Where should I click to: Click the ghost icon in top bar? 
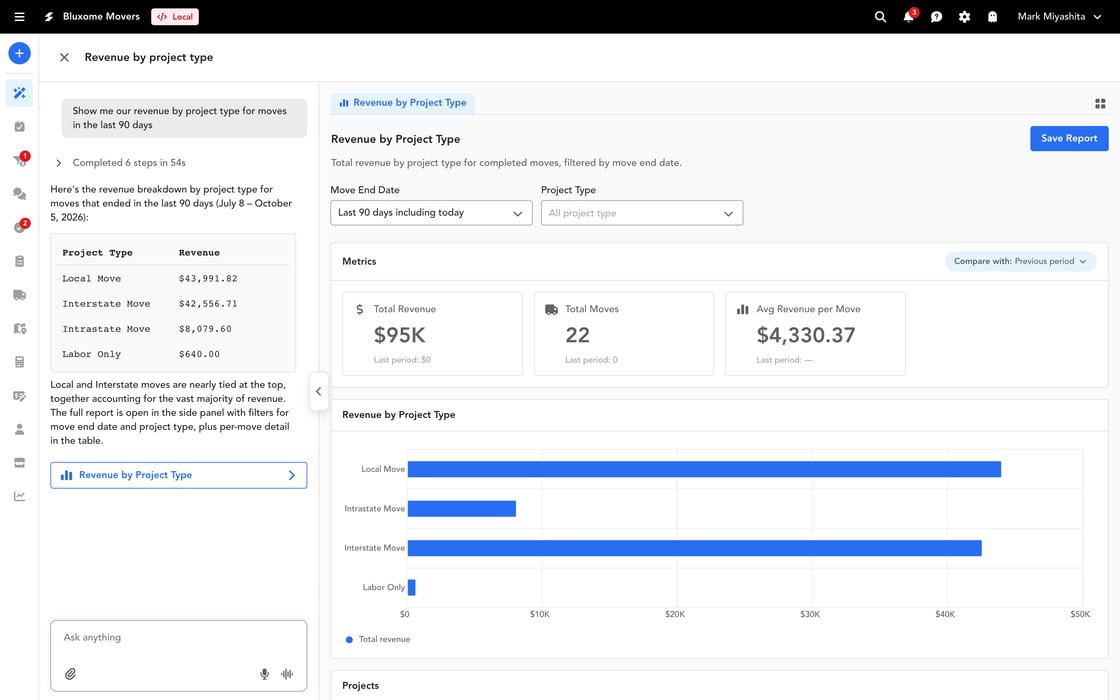[x=992, y=16]
